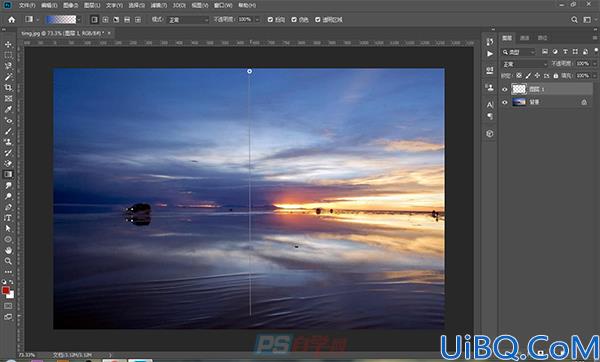Open the layer Opacity dropdown arrow

(595, 64)
